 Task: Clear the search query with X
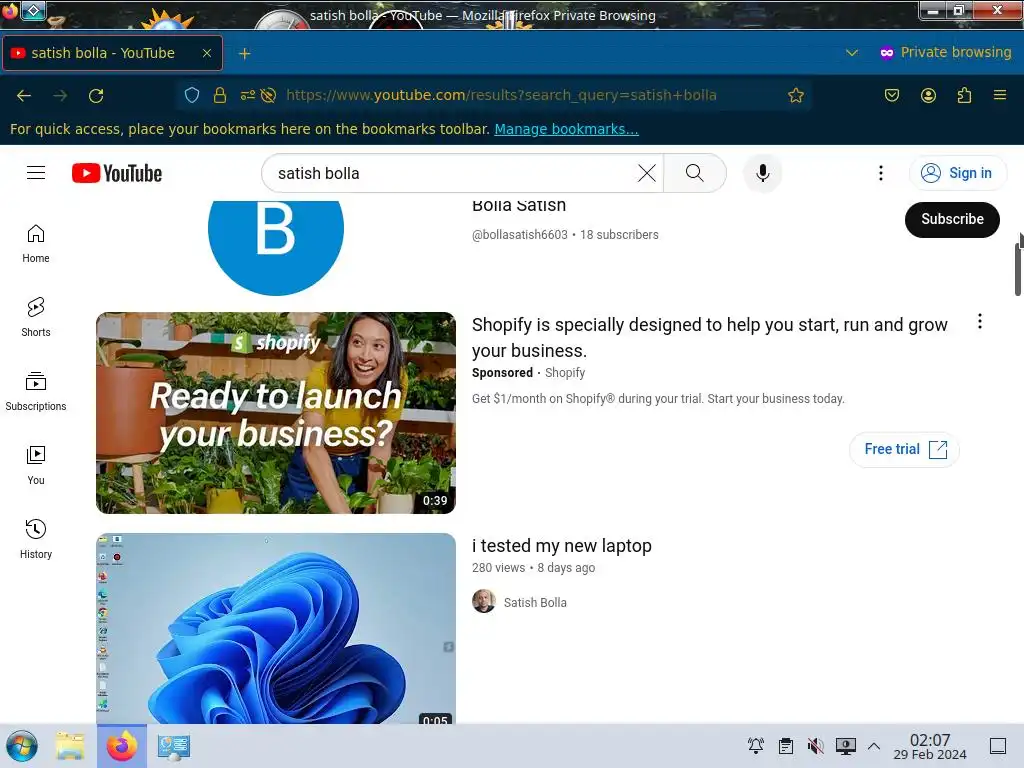(x=647, y=173)
